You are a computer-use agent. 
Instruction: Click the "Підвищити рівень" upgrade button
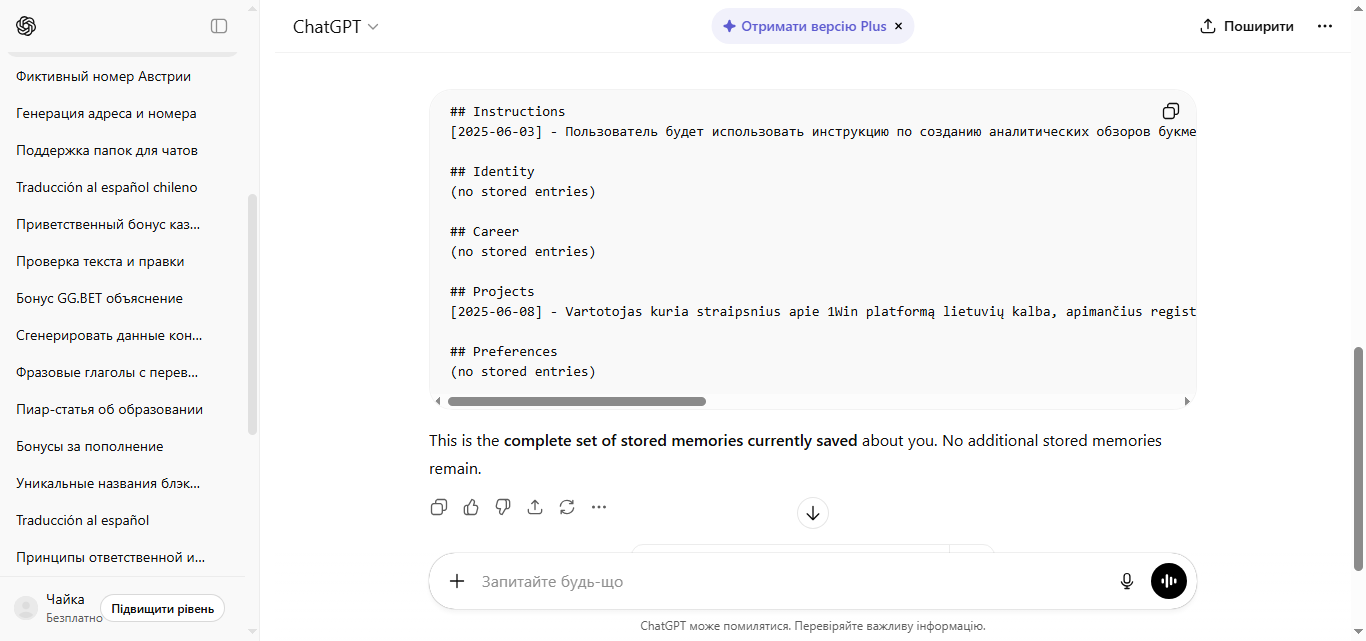pos(162,608)
